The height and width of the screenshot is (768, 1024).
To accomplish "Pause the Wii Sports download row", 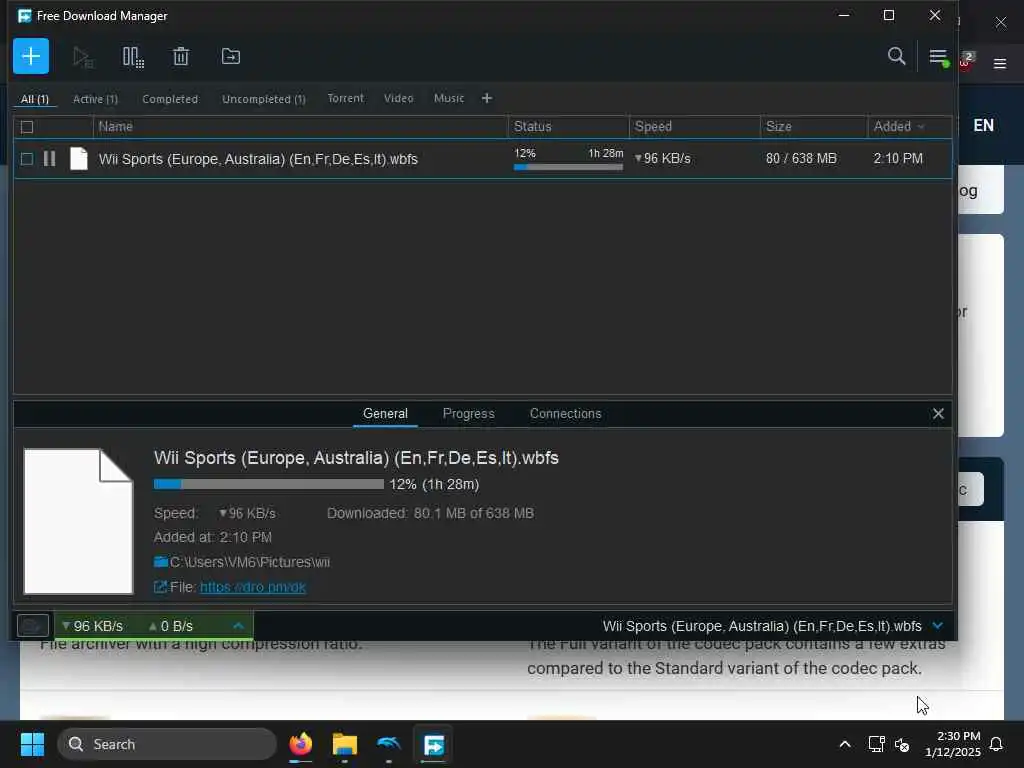I will tap(49, 159).
